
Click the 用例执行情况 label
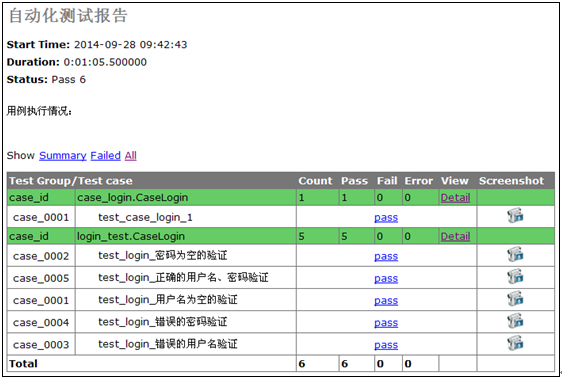(39, 111)
